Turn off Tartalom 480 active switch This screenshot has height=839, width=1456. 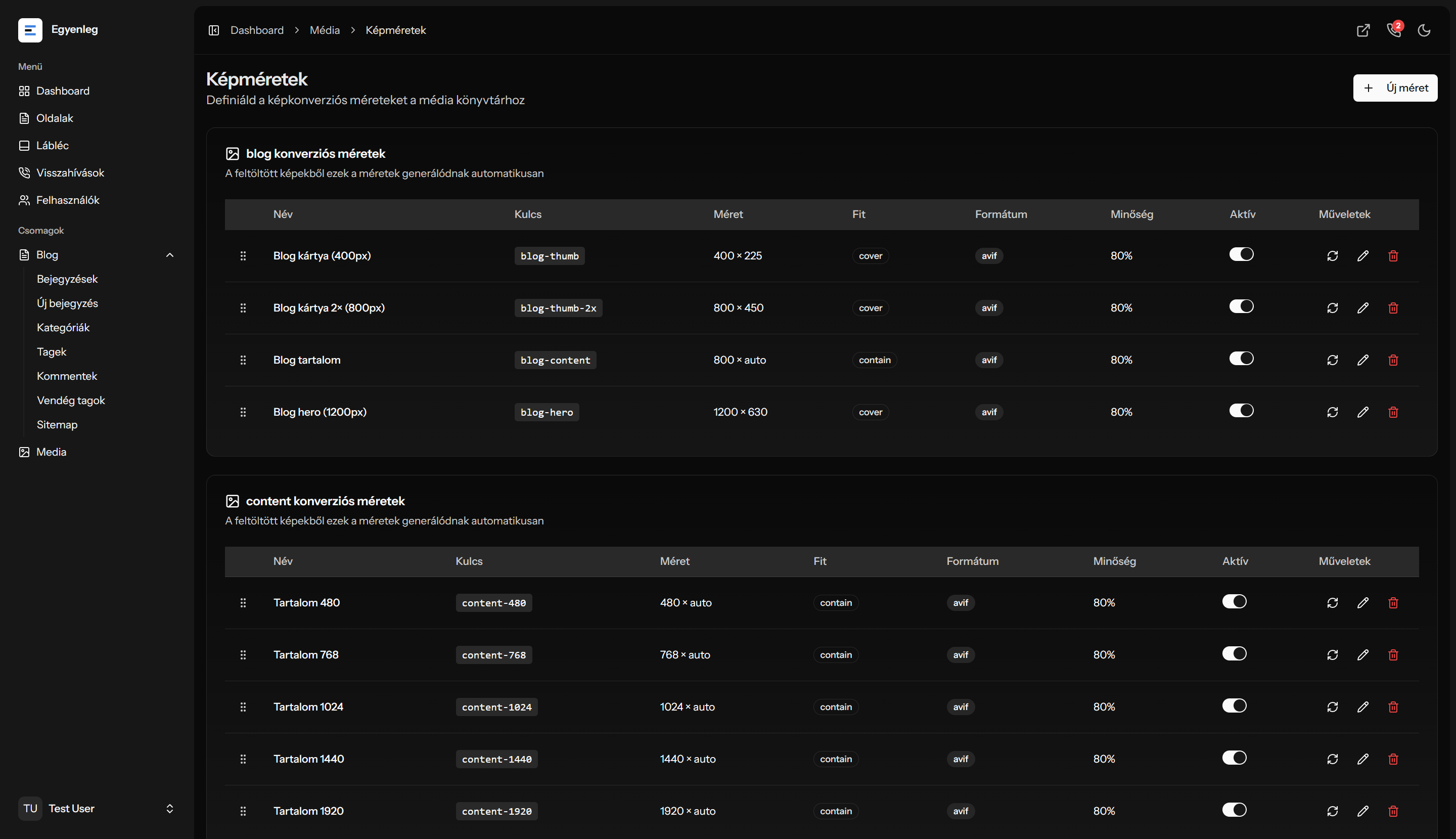1234,602
